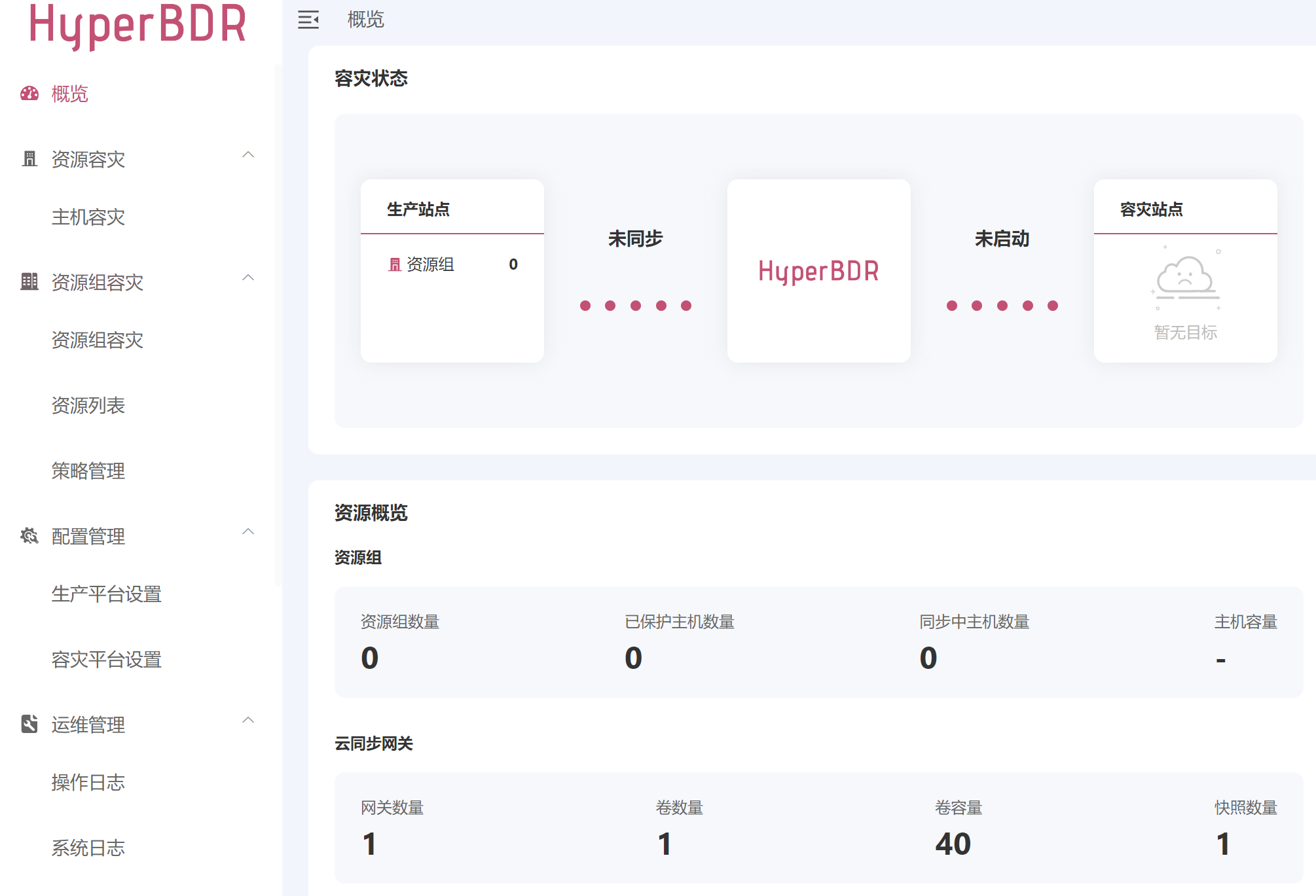This screenshot has height=896, width=1316.
Task: Click the 0 value under 已保护主机数量
Action: point(634,658)
